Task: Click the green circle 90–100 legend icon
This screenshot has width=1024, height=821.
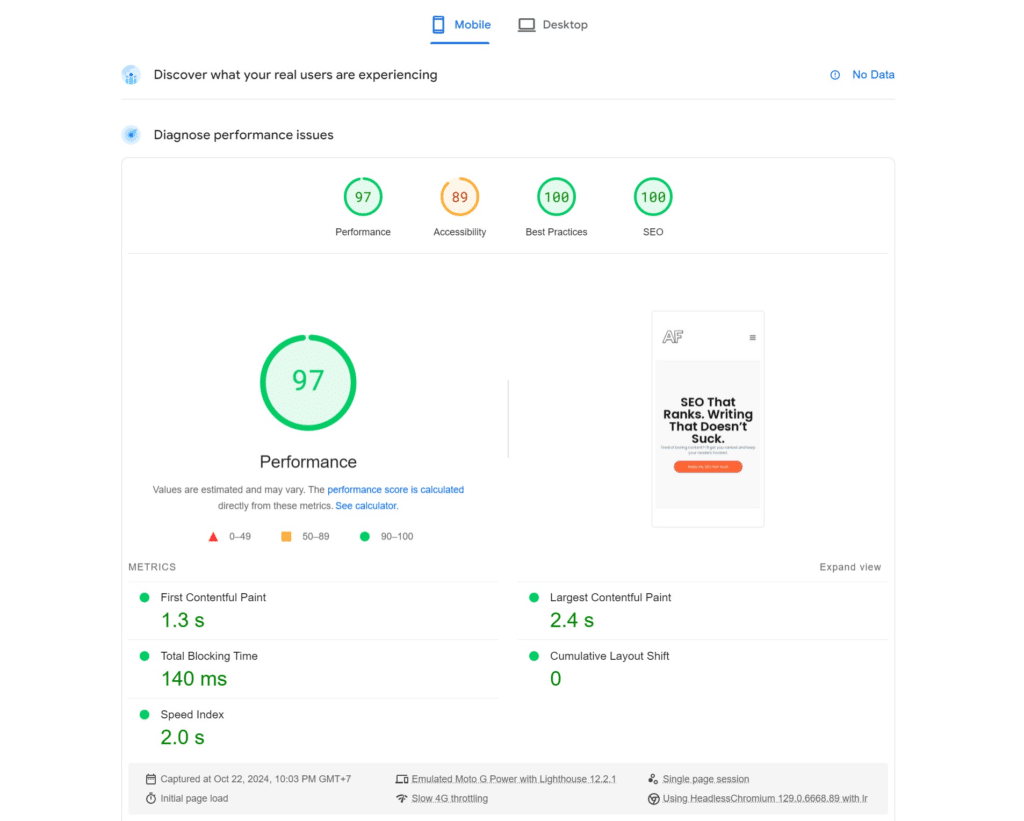Action: (x=364, y=537)
